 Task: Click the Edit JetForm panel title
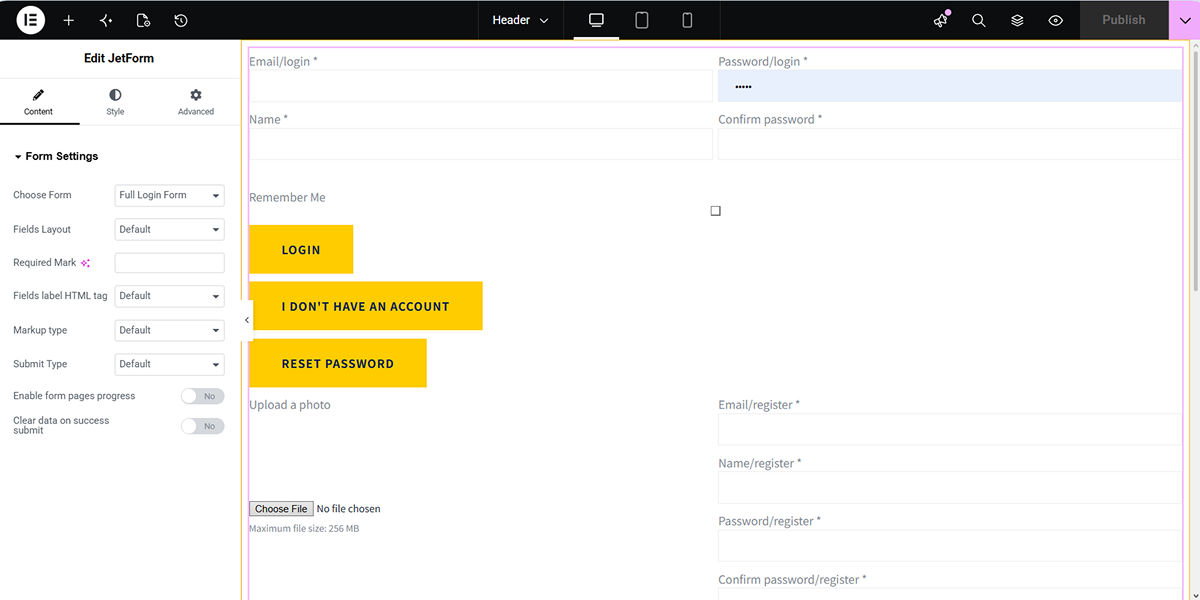(119, 59)
